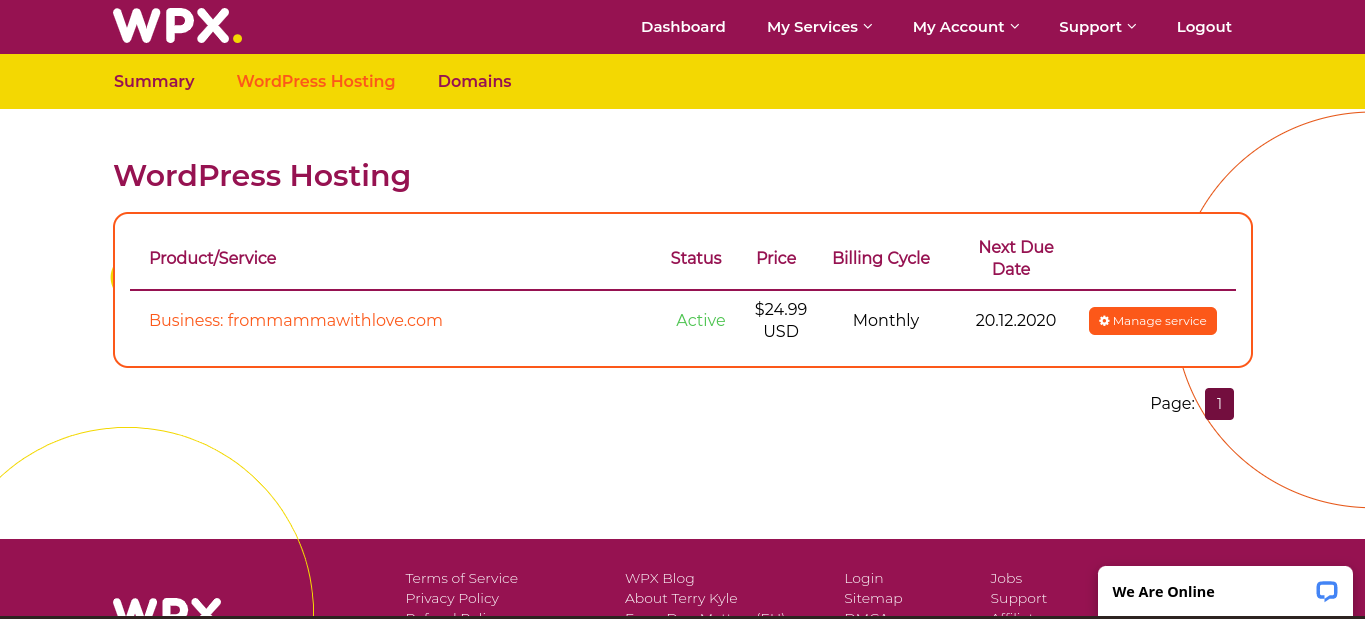
Task: Switch to the Summary tab
Action: click(x=154, y=81)
